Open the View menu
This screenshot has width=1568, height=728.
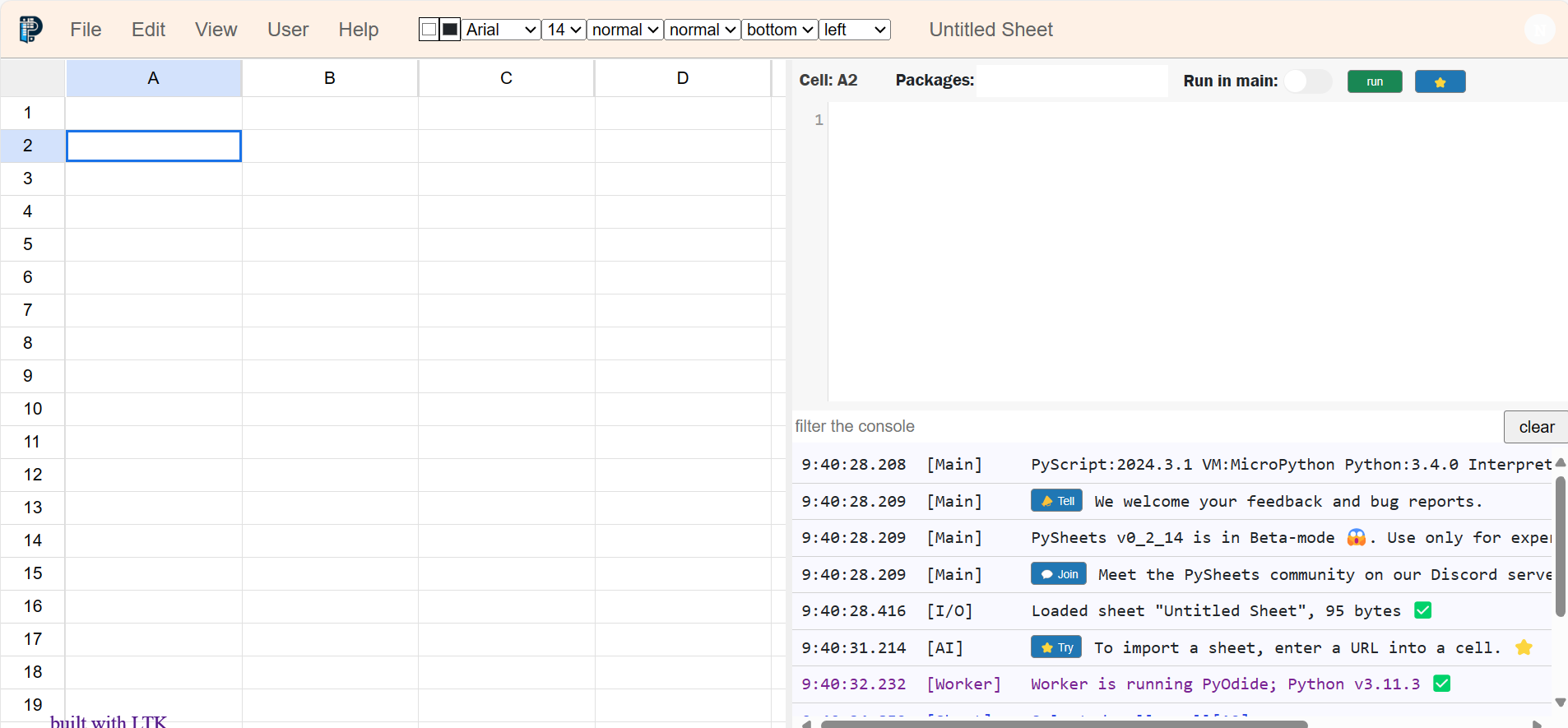point(216,30)
